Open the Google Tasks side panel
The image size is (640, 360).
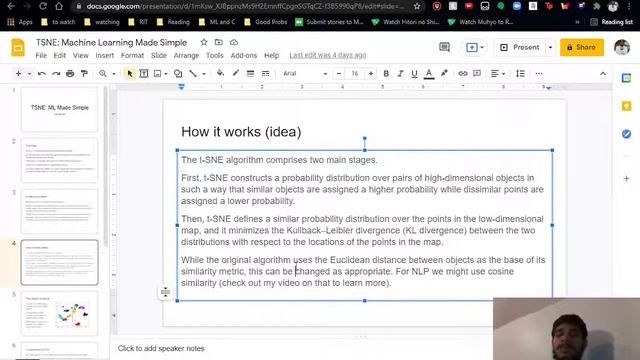[x=626, y=134]
